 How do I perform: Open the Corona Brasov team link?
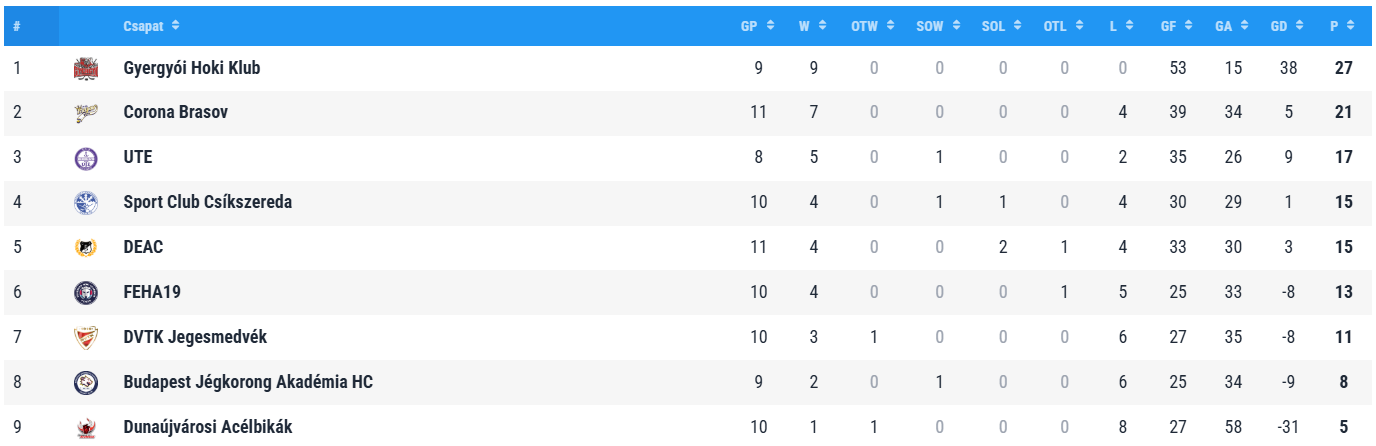click(x=175, y=113)
